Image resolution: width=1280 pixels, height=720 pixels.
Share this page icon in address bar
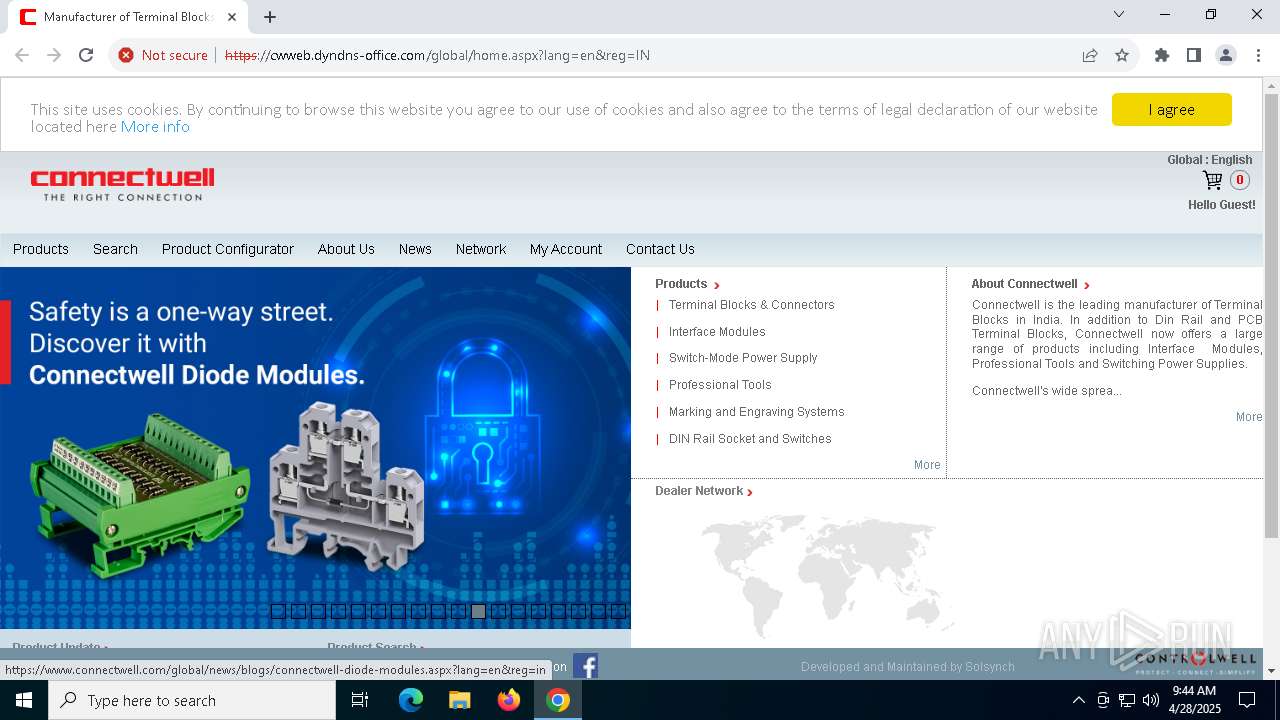click(1090, 55)
